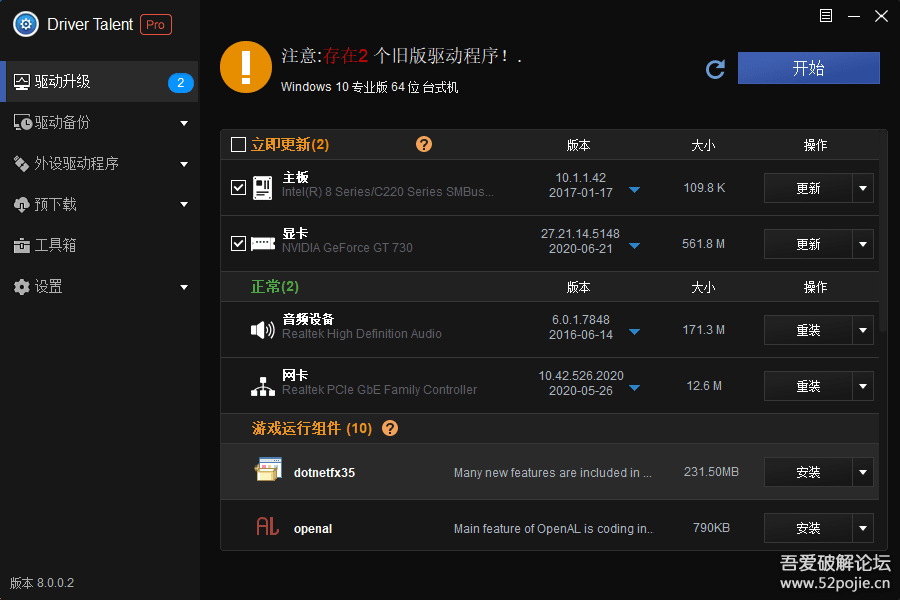This screenshot has height=600, width=900.
Task: Click the blue 开始 button
Action: [x=808, y=68]
